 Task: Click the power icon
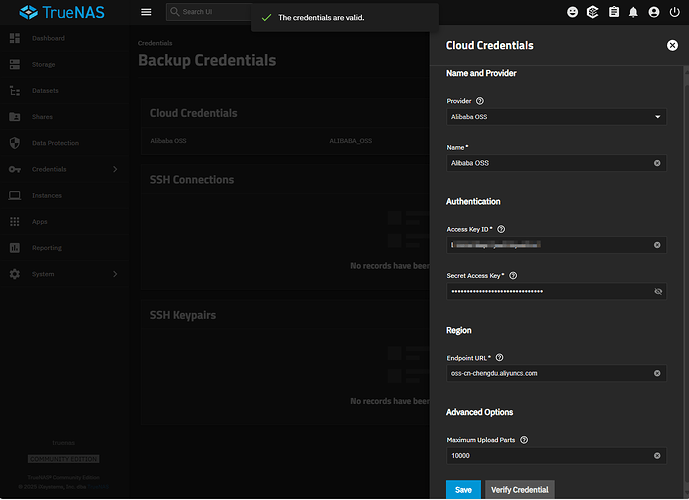click(x=674, y=12)
